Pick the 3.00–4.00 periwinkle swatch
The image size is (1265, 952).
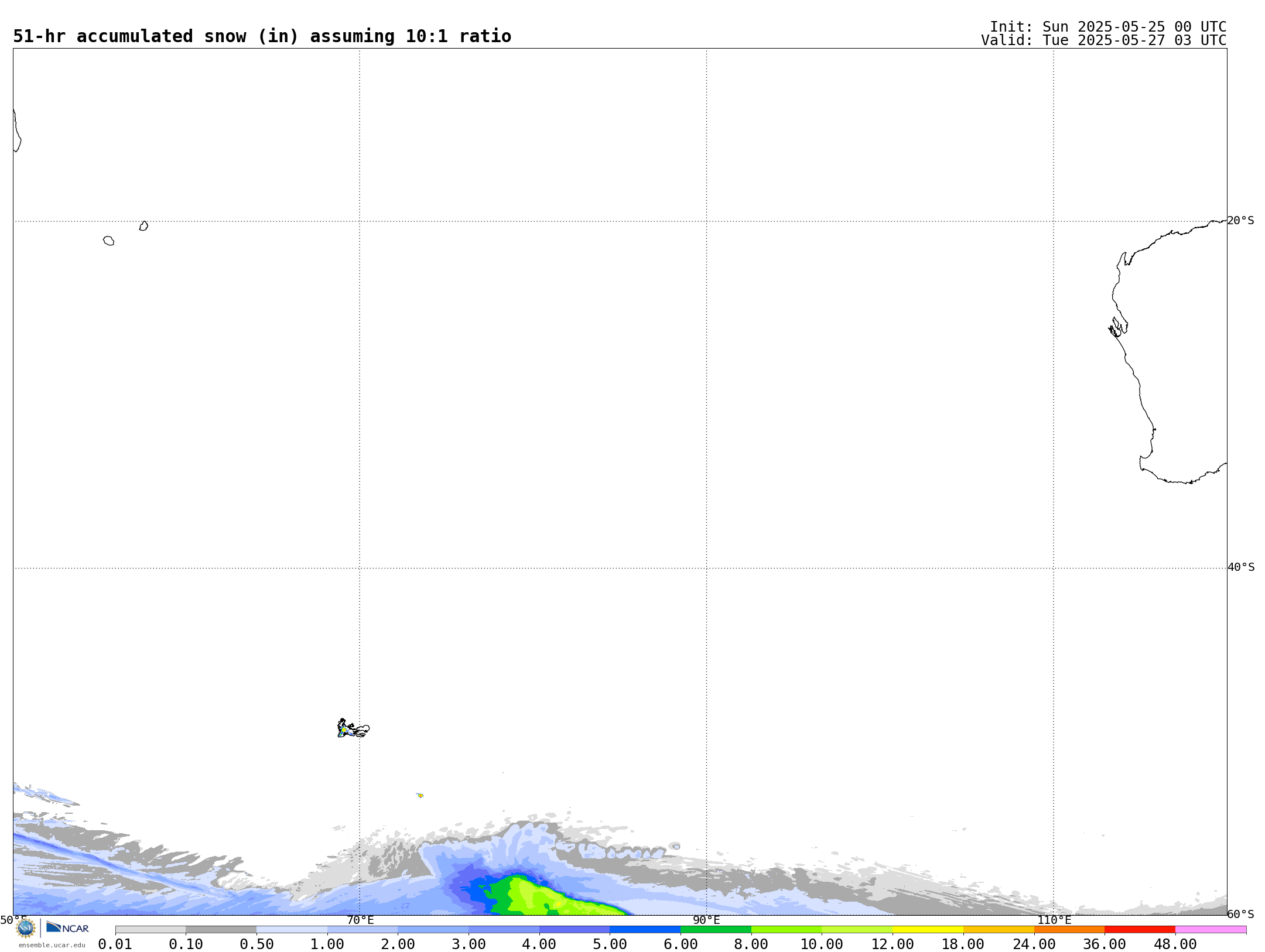[x=504, y=930]
